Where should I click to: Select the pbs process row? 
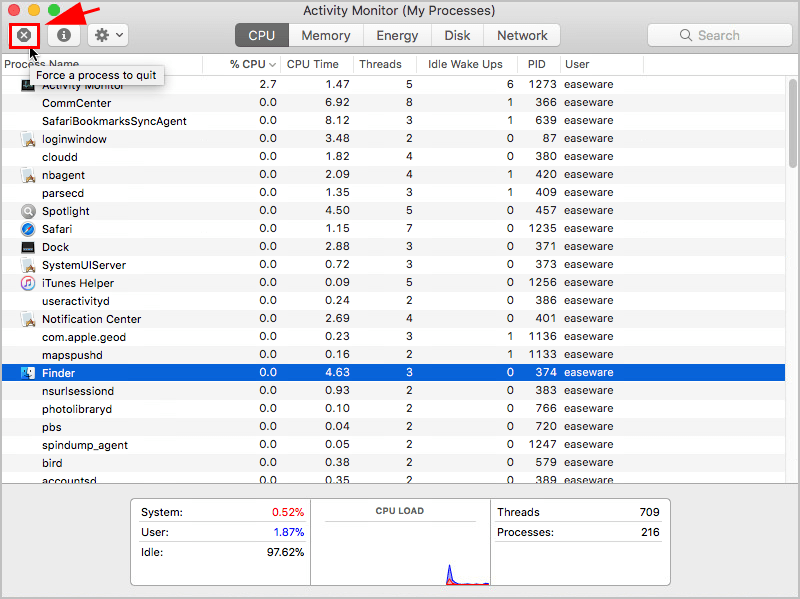coord(393,427)
